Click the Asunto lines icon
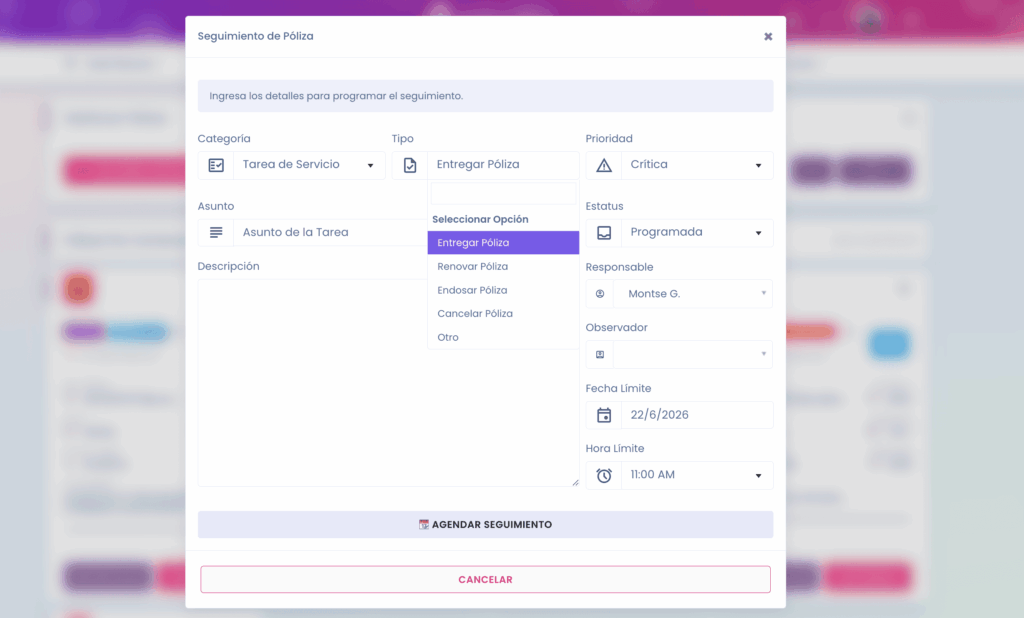Image resolution: width=1024 pixels, height=618 pixels. tap(216, 233)
